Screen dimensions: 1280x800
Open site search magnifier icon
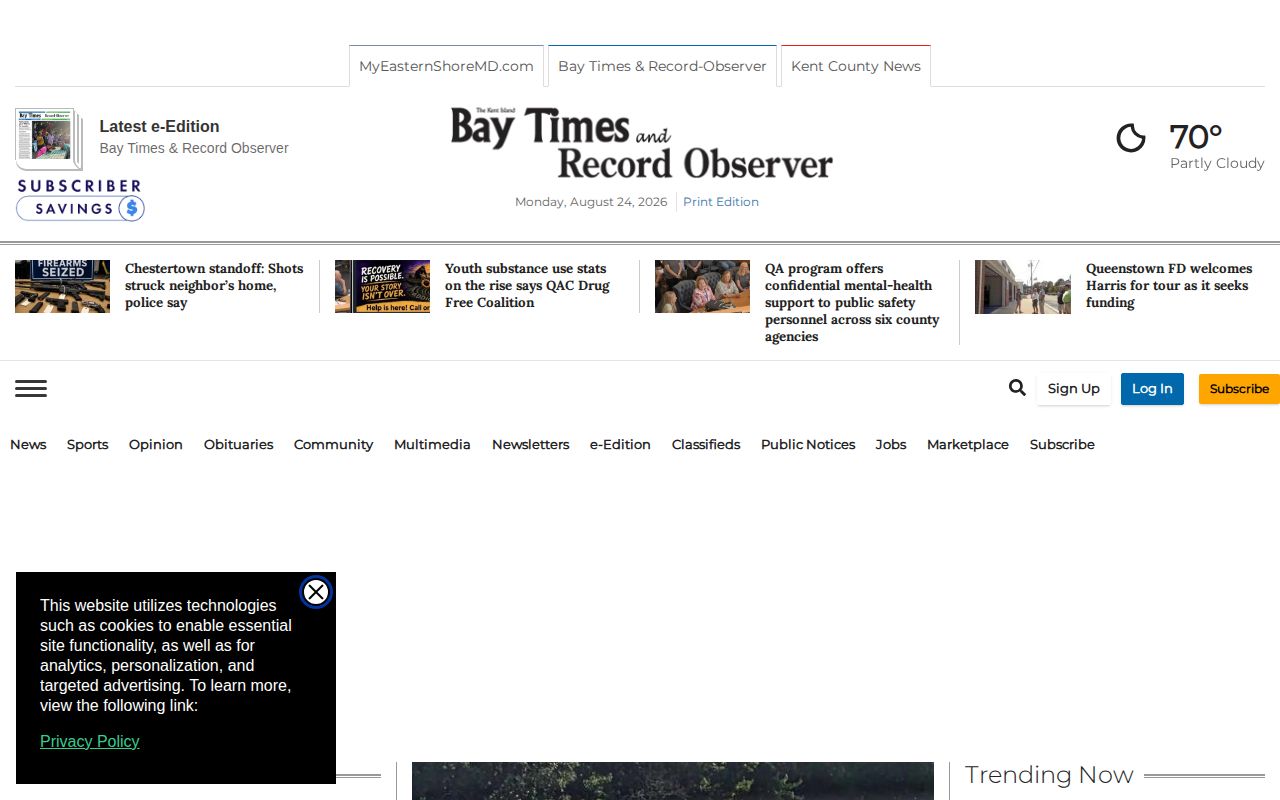1017,388
